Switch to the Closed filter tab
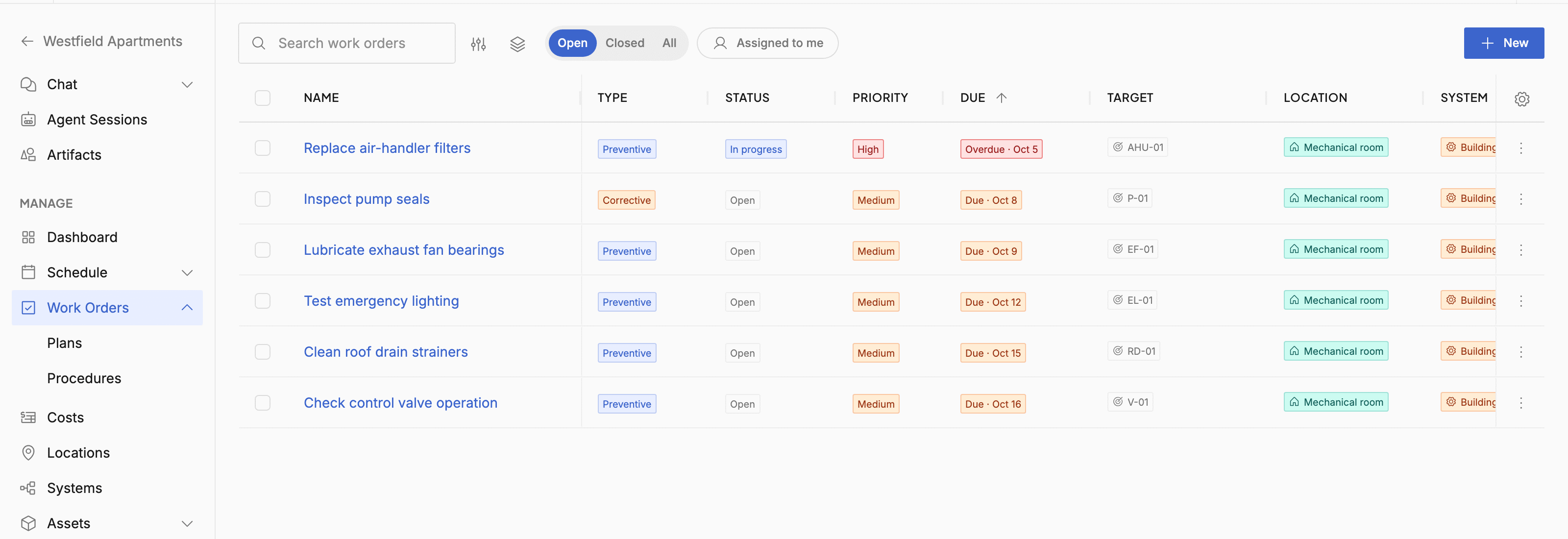This screenshot has height=539, width=1568. coord(625,43)
